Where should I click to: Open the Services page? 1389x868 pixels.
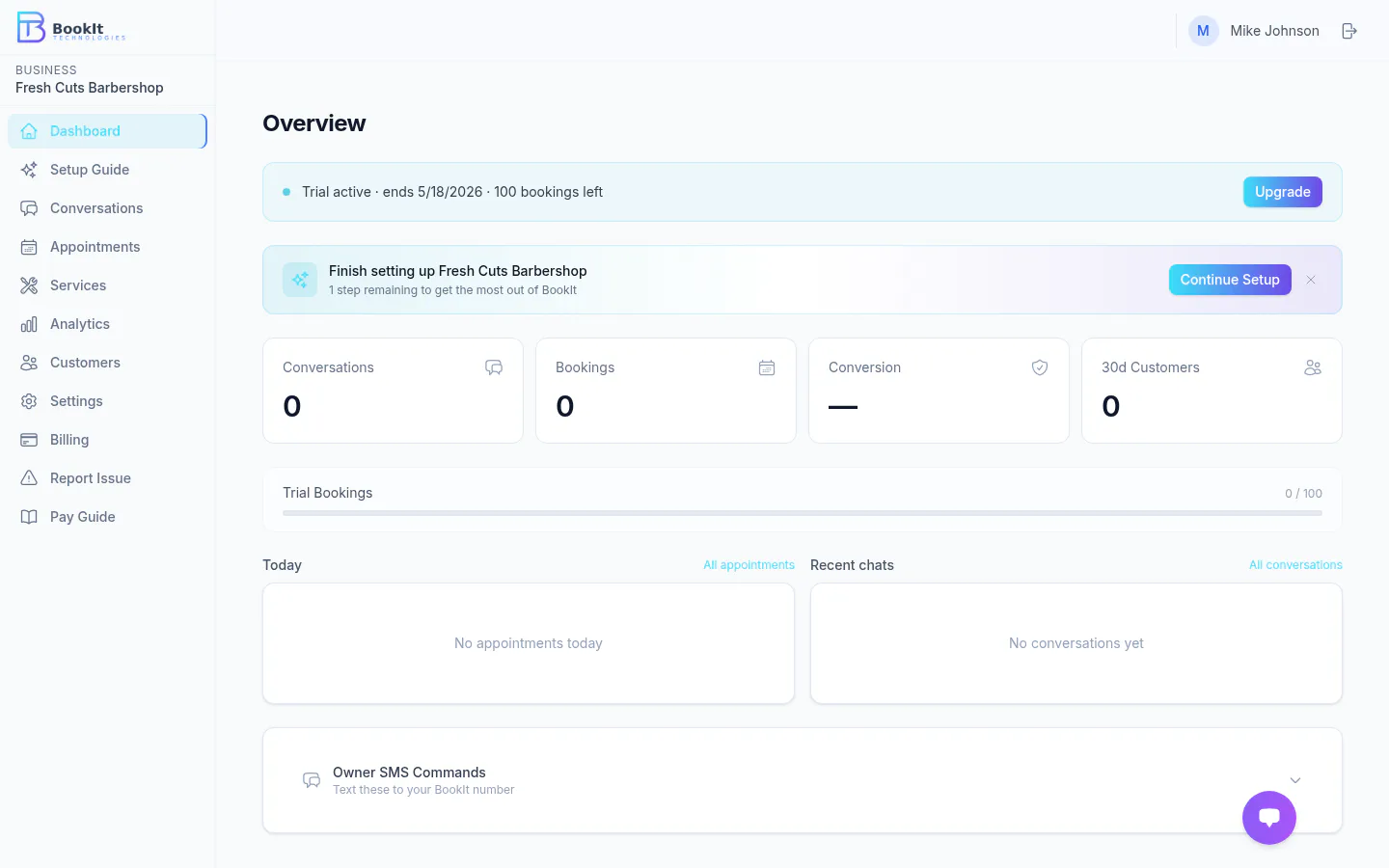coord(107,285)
